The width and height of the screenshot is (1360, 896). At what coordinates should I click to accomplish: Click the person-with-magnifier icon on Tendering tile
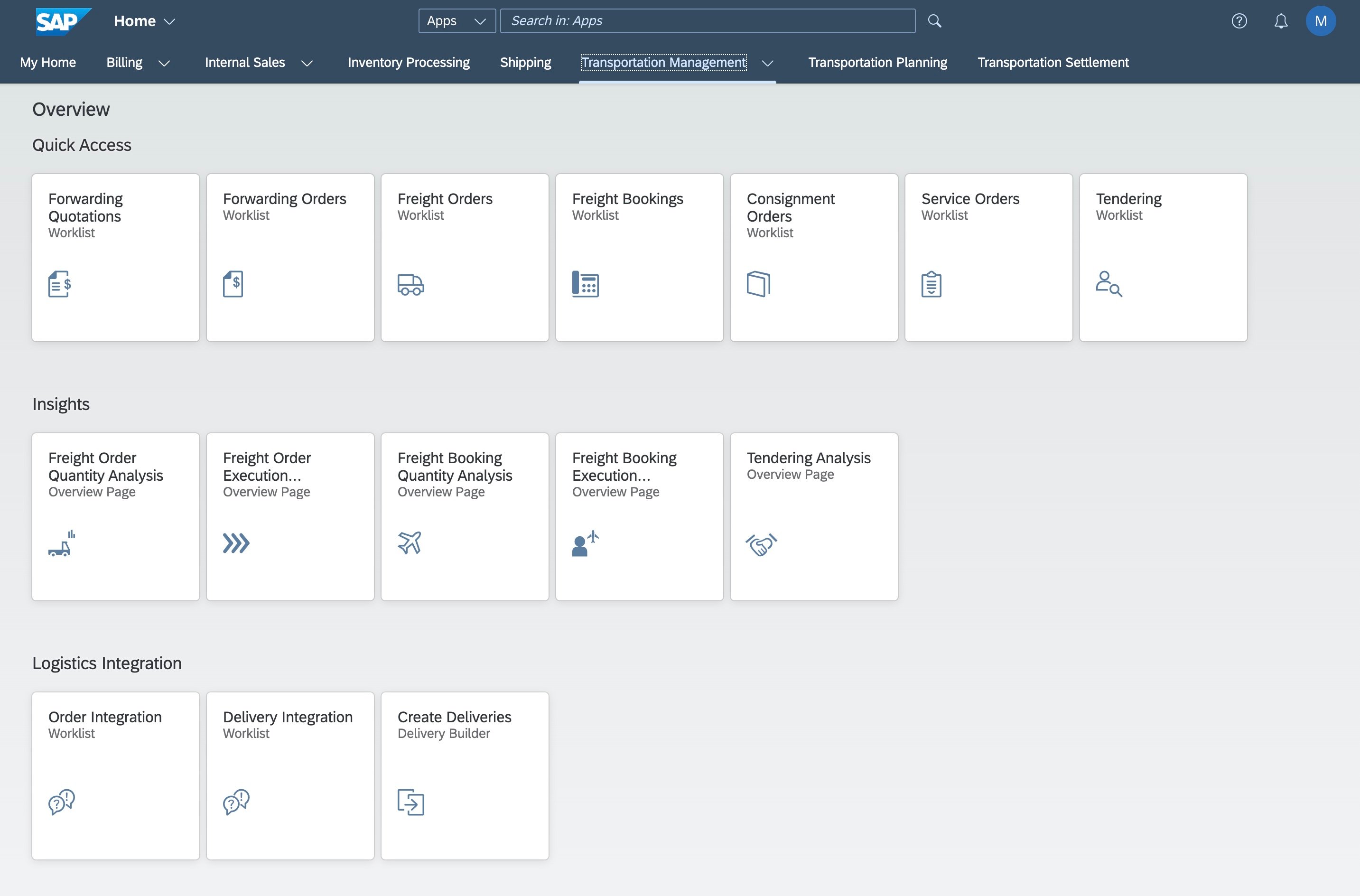tap(1108, 284)
